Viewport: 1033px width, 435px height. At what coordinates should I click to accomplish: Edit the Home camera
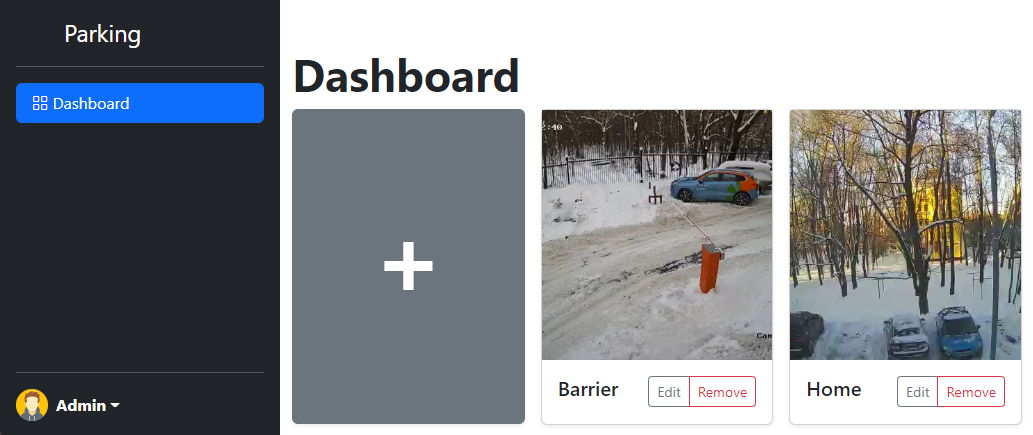[917, 392]
